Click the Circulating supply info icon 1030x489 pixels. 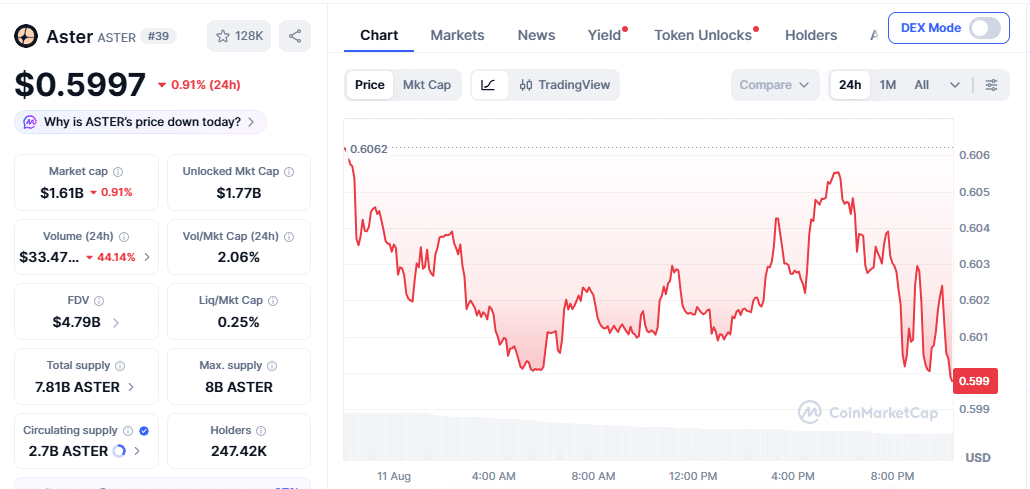click(x=128, y=431)
